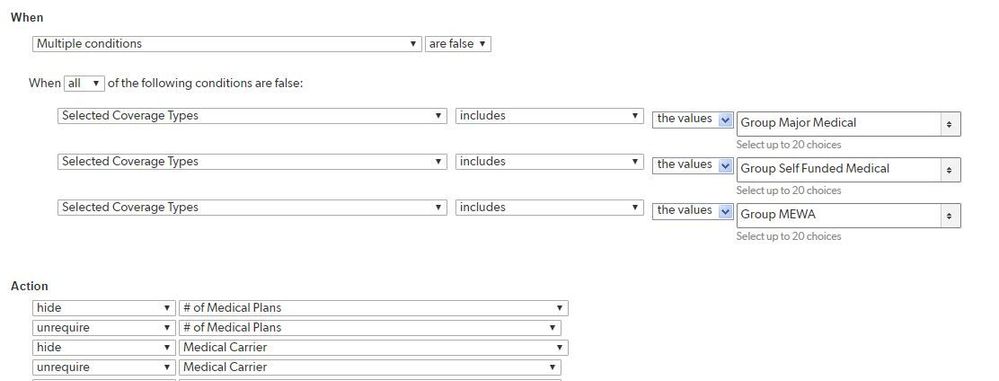Screen dimensions: 999x381
Task: Open first Selected Coverage Types dropdown
Action: (252, 116)
